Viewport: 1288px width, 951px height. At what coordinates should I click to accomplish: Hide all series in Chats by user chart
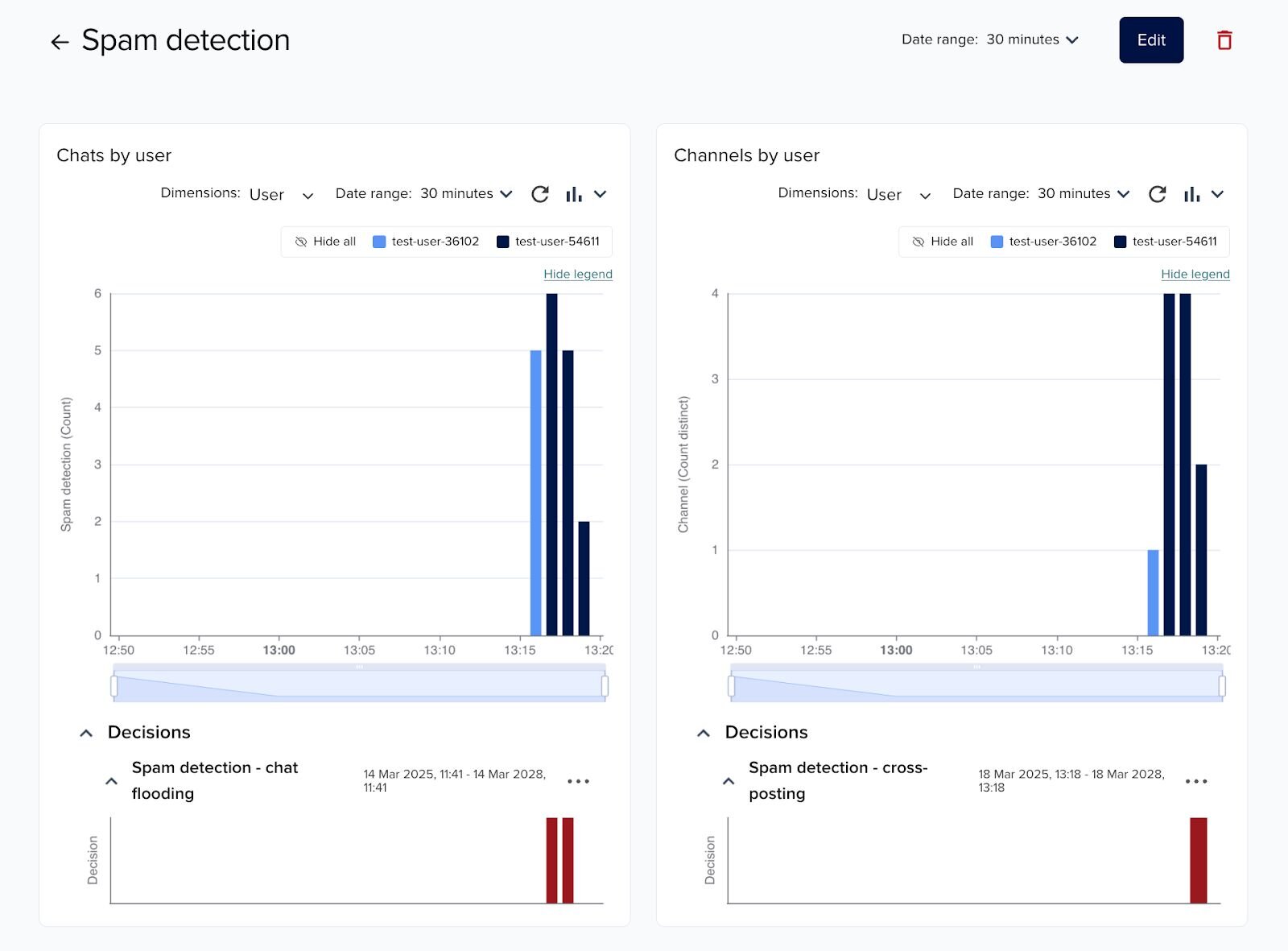point(324,241)
